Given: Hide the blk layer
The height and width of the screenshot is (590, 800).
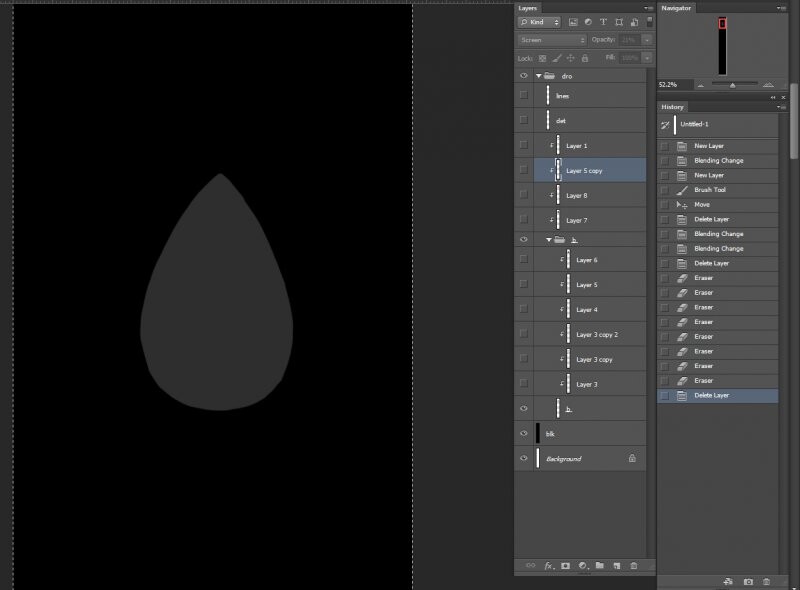Looking at the screenshot, I should click(x=523, y=433).
